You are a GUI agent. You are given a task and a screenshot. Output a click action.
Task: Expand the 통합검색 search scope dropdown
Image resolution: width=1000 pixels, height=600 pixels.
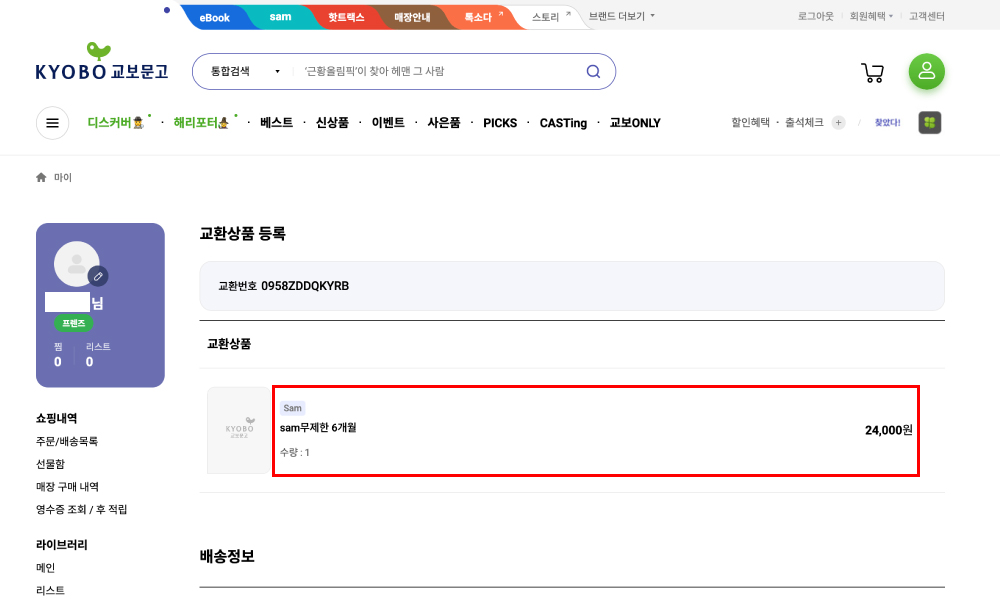246,71
